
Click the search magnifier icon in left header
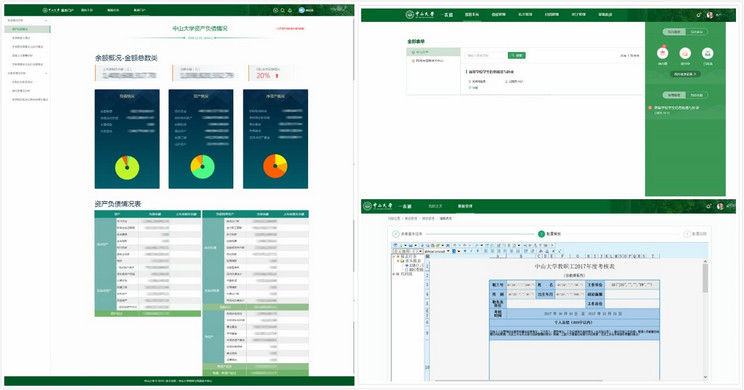coord(283,10)
